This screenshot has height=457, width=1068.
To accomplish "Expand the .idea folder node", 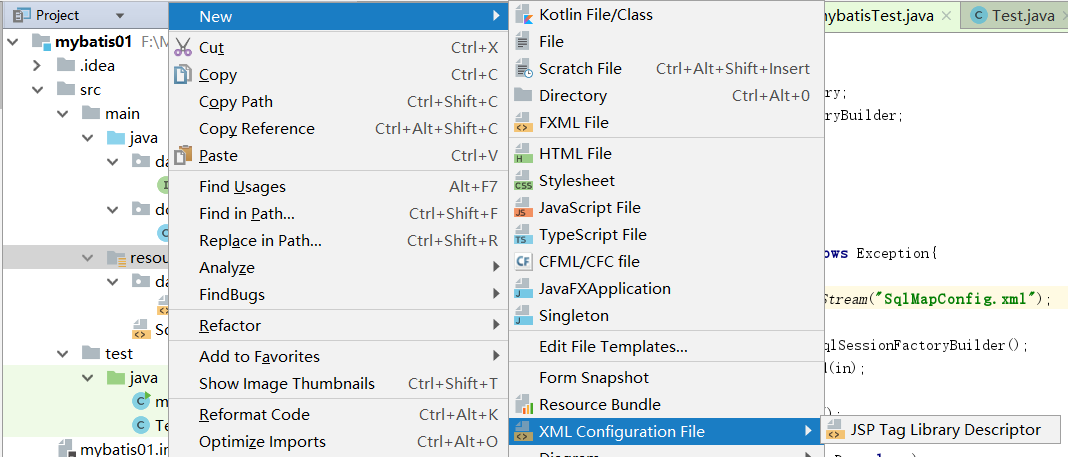I will tap(36, 65).
